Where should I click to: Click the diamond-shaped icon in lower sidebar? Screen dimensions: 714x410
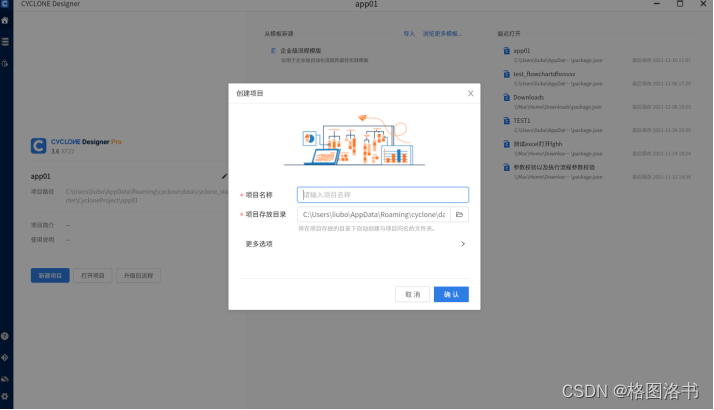[x=5, y=358]
